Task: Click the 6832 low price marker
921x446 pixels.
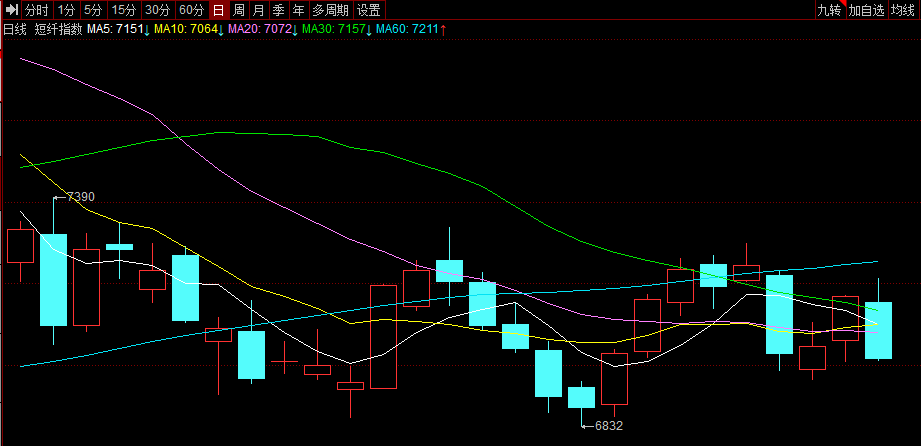Action: (609, 426)
